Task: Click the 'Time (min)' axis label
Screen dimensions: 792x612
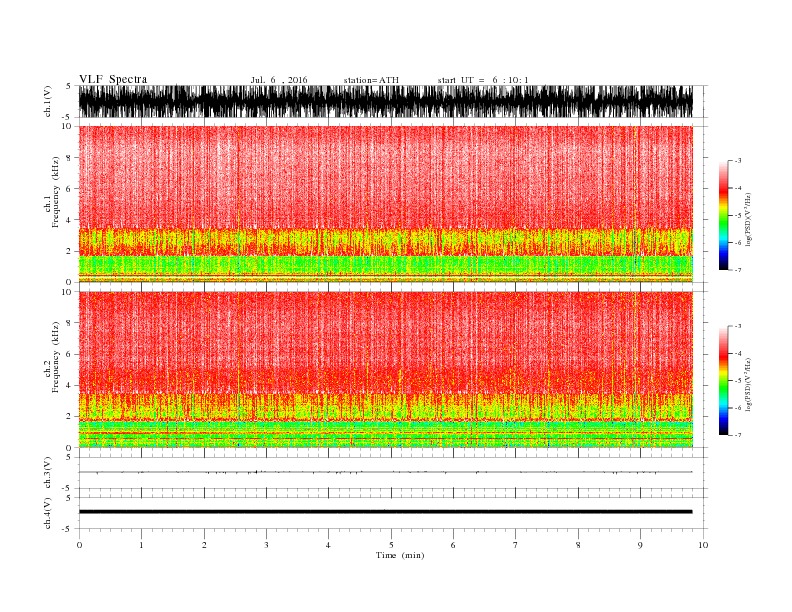Action: [x=400, y=555]
